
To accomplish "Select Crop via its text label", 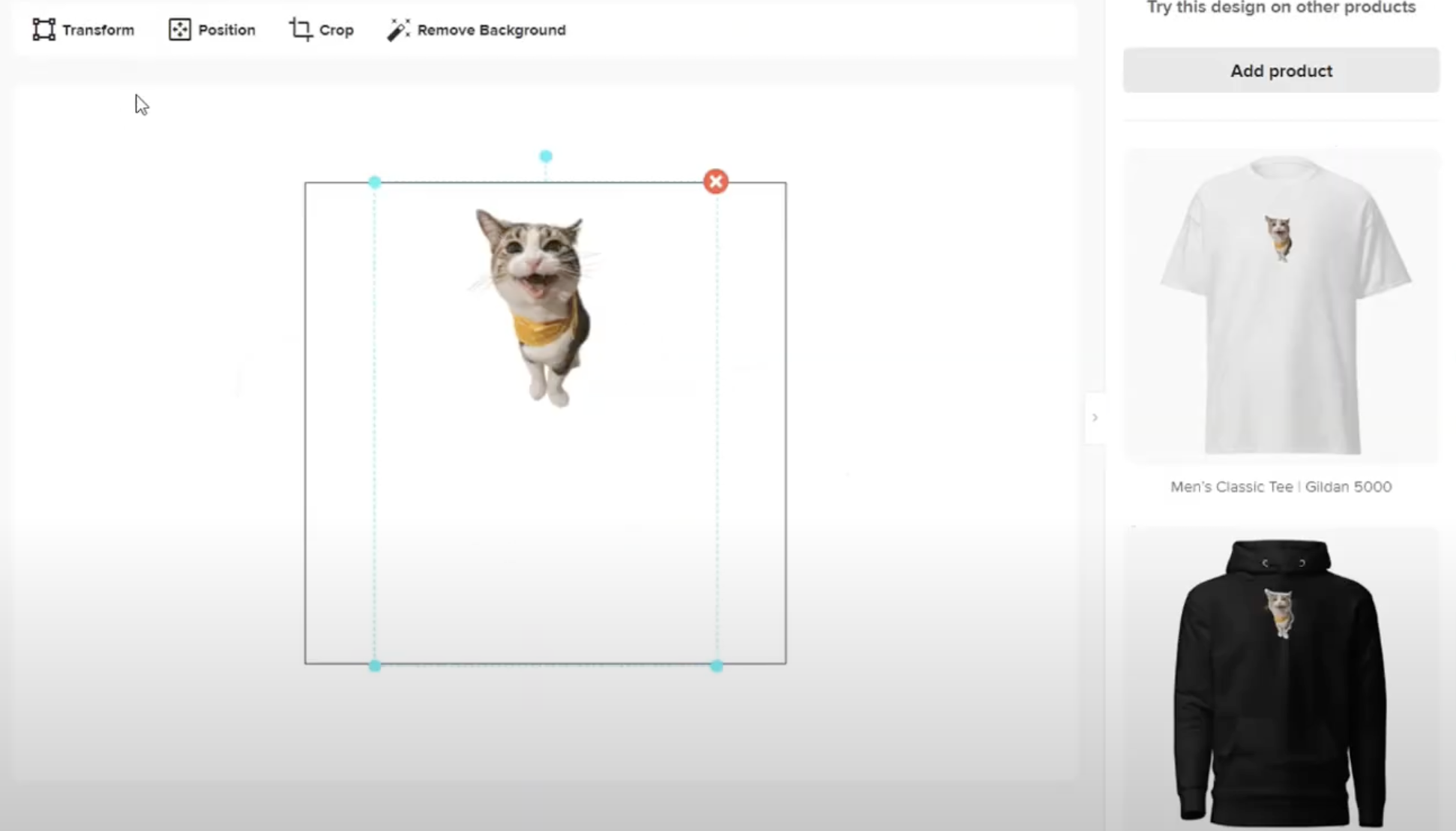I will (x=336, y=30).
